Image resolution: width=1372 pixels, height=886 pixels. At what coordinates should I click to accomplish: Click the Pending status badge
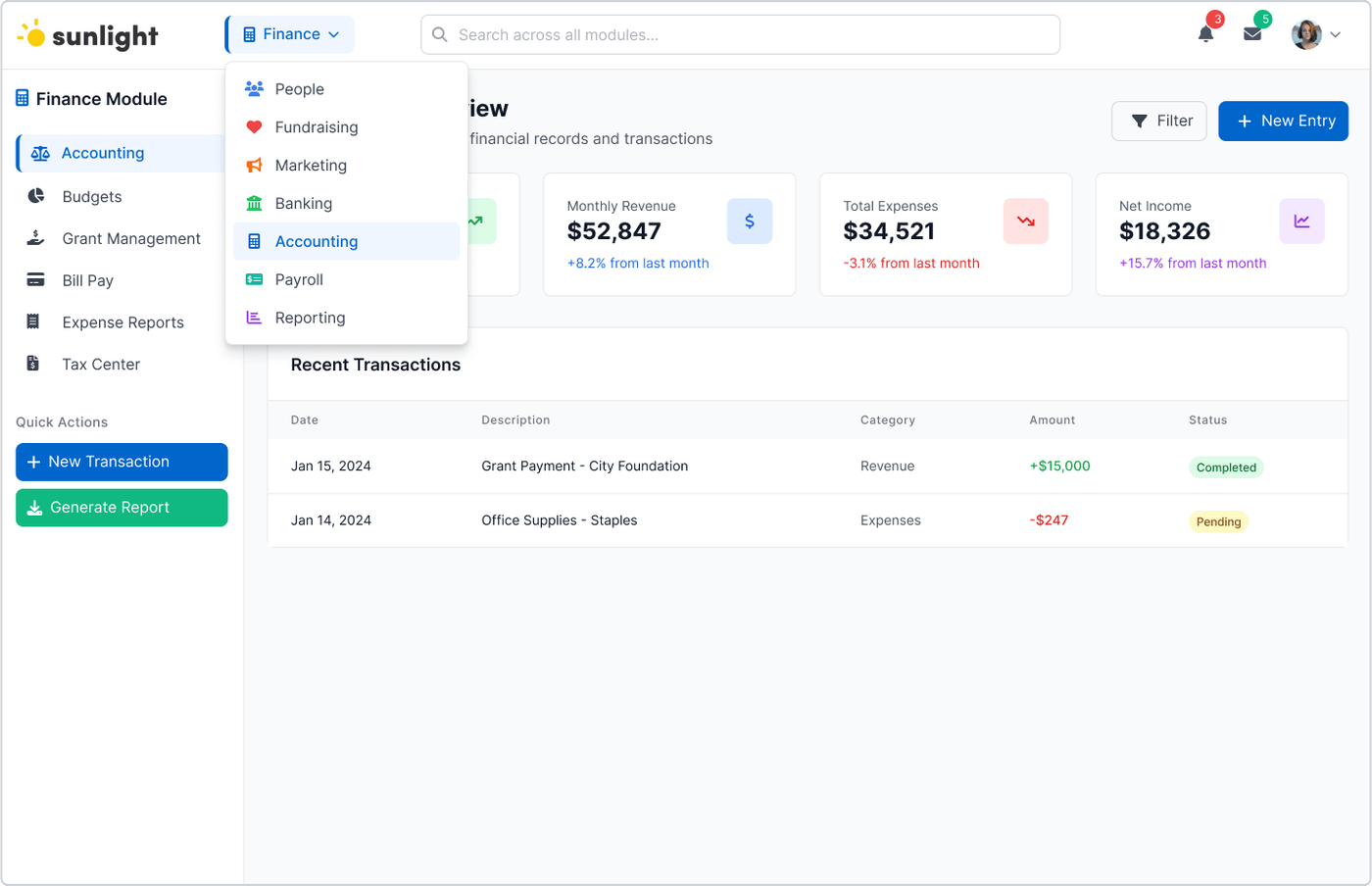(1217, 521)
